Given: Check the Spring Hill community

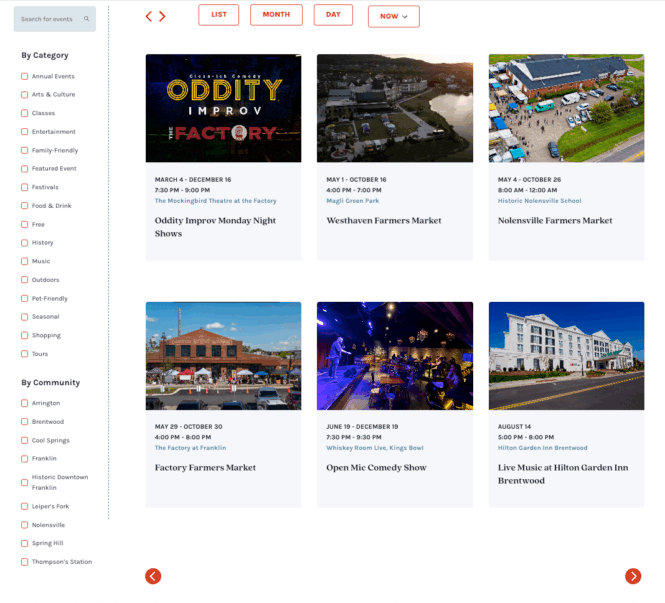Looking at the screenshot, I should pyautogui.click(x=25, y=543).
